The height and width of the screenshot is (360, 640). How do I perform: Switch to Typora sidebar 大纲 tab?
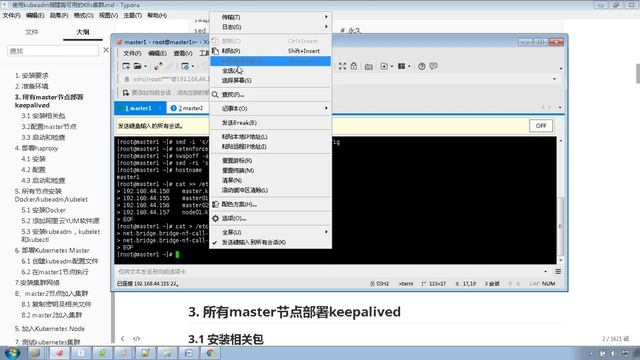83,32
